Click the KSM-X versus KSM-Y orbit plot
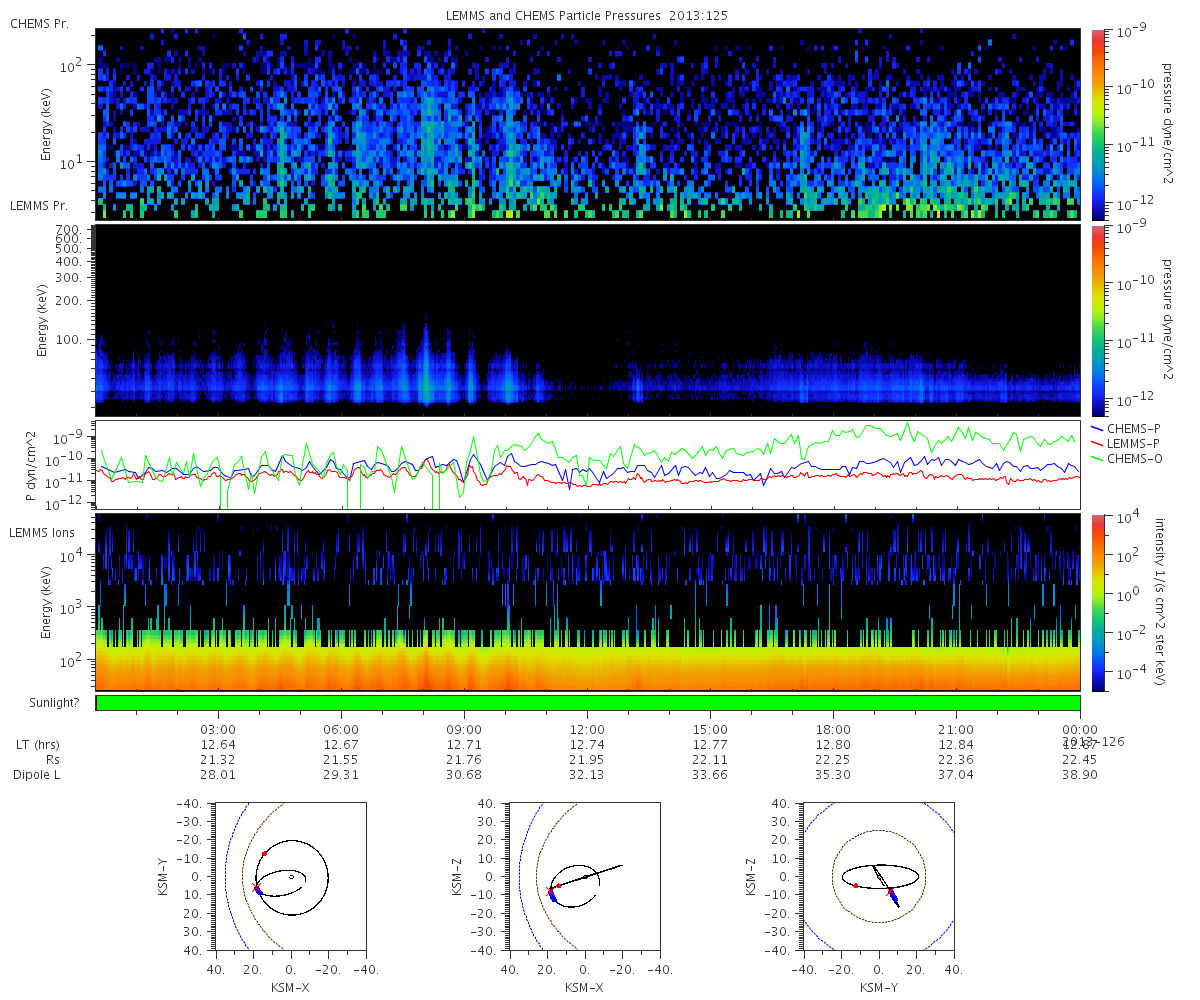The height and width of the screenshot is (1000, 1200). (x=291, y=876)
